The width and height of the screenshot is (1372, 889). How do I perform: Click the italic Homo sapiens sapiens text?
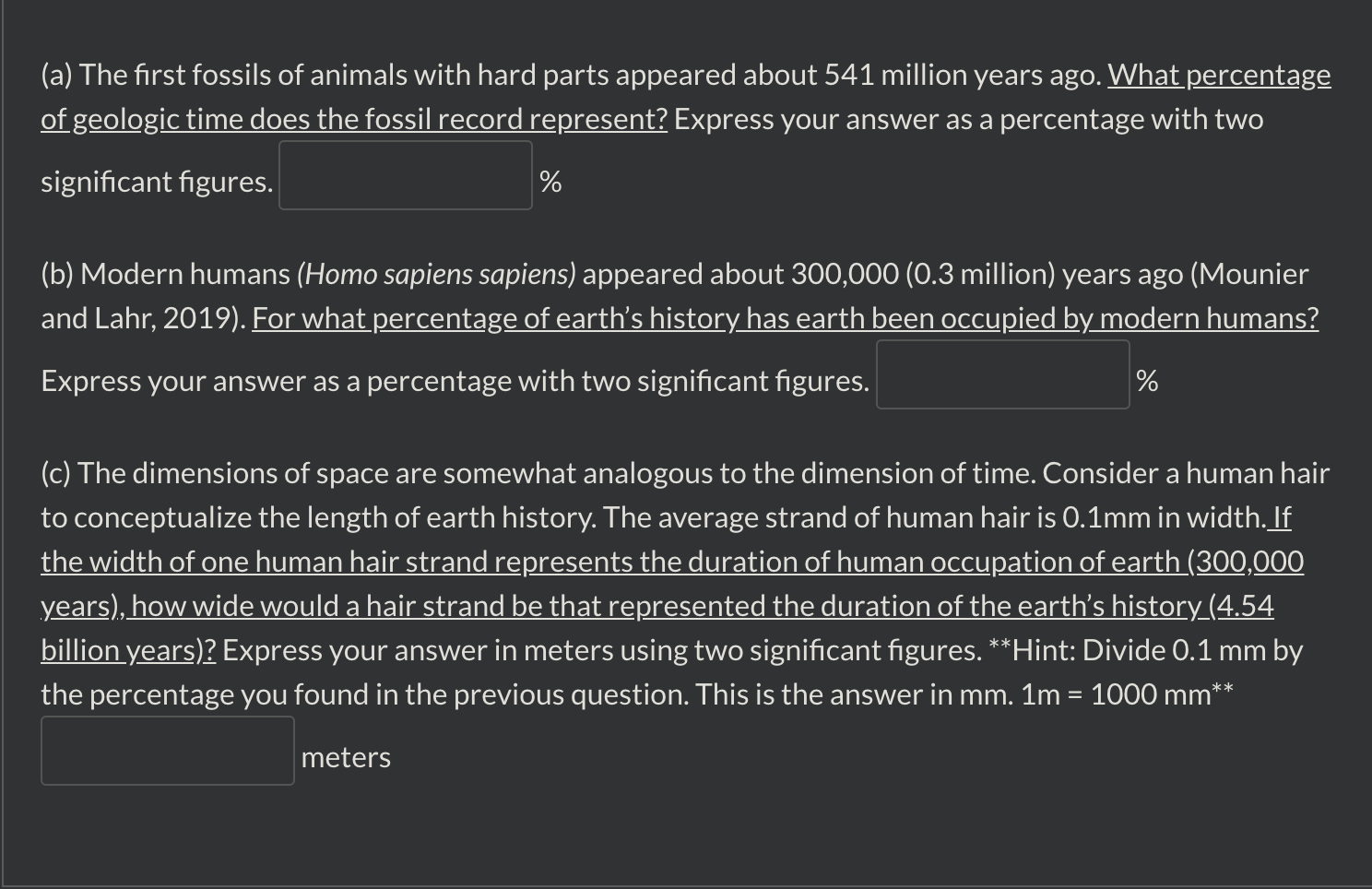(x=440, y=274)
